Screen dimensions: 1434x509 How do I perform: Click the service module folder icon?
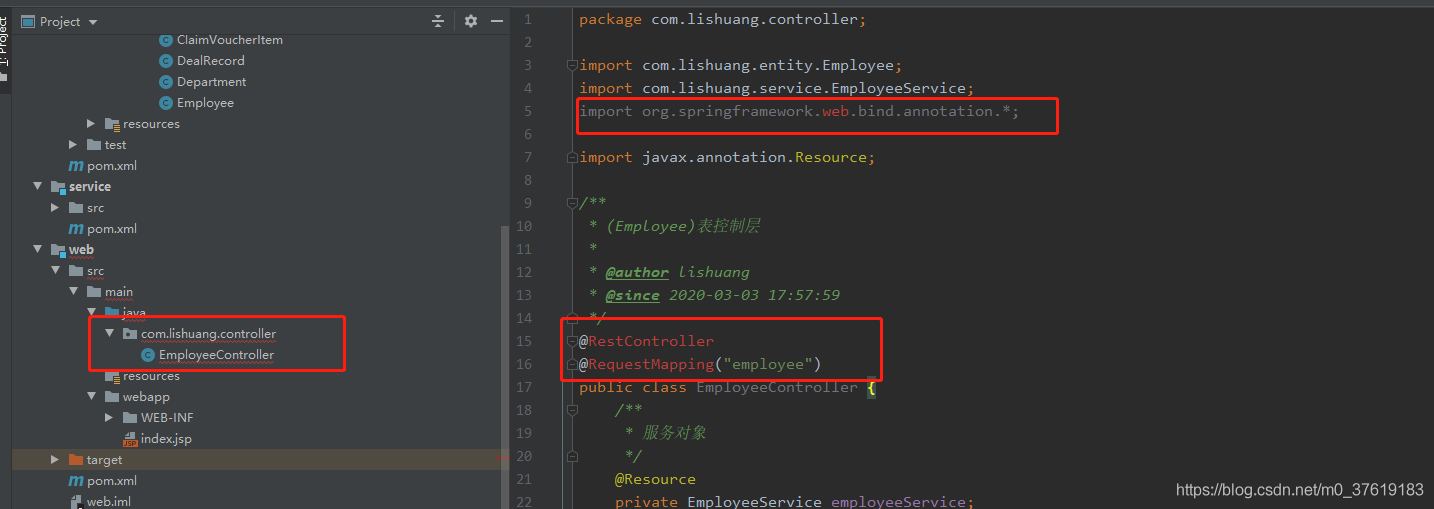58,187
